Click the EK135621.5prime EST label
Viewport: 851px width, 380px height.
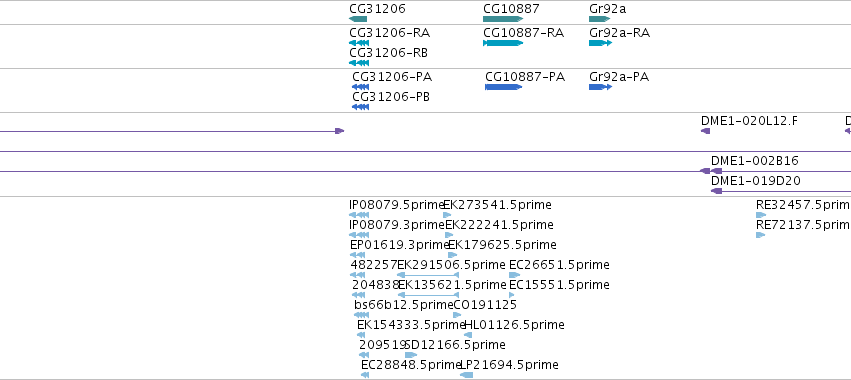click(x=452, y=285)
